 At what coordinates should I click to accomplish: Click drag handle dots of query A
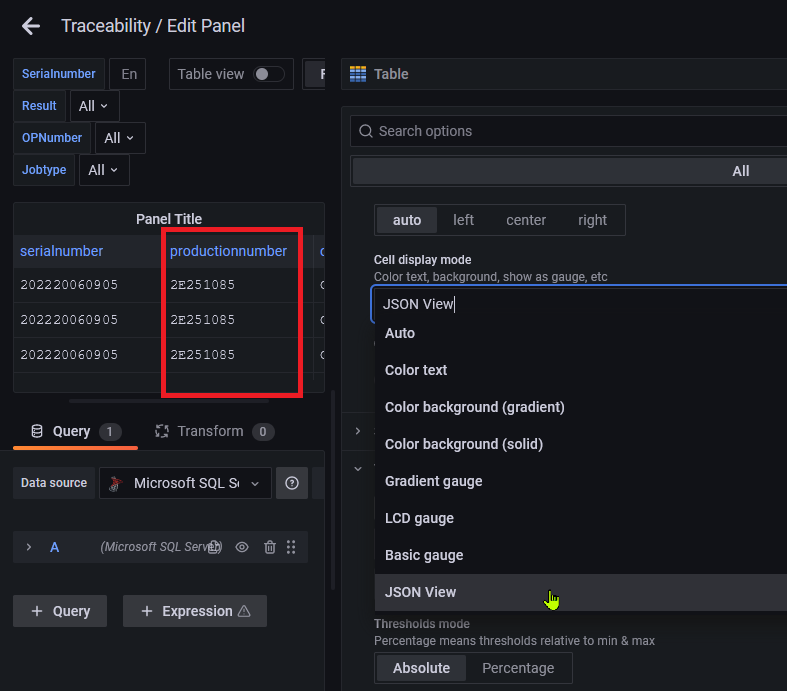coord(291,547)
